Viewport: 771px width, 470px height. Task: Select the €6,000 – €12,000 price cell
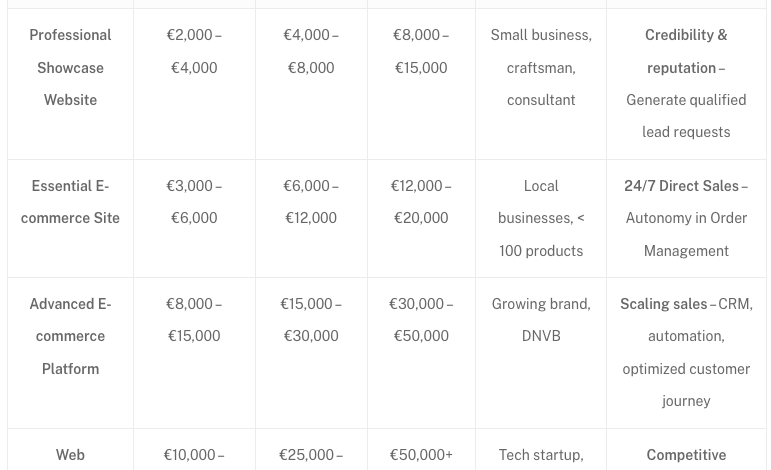coord(311,202)
